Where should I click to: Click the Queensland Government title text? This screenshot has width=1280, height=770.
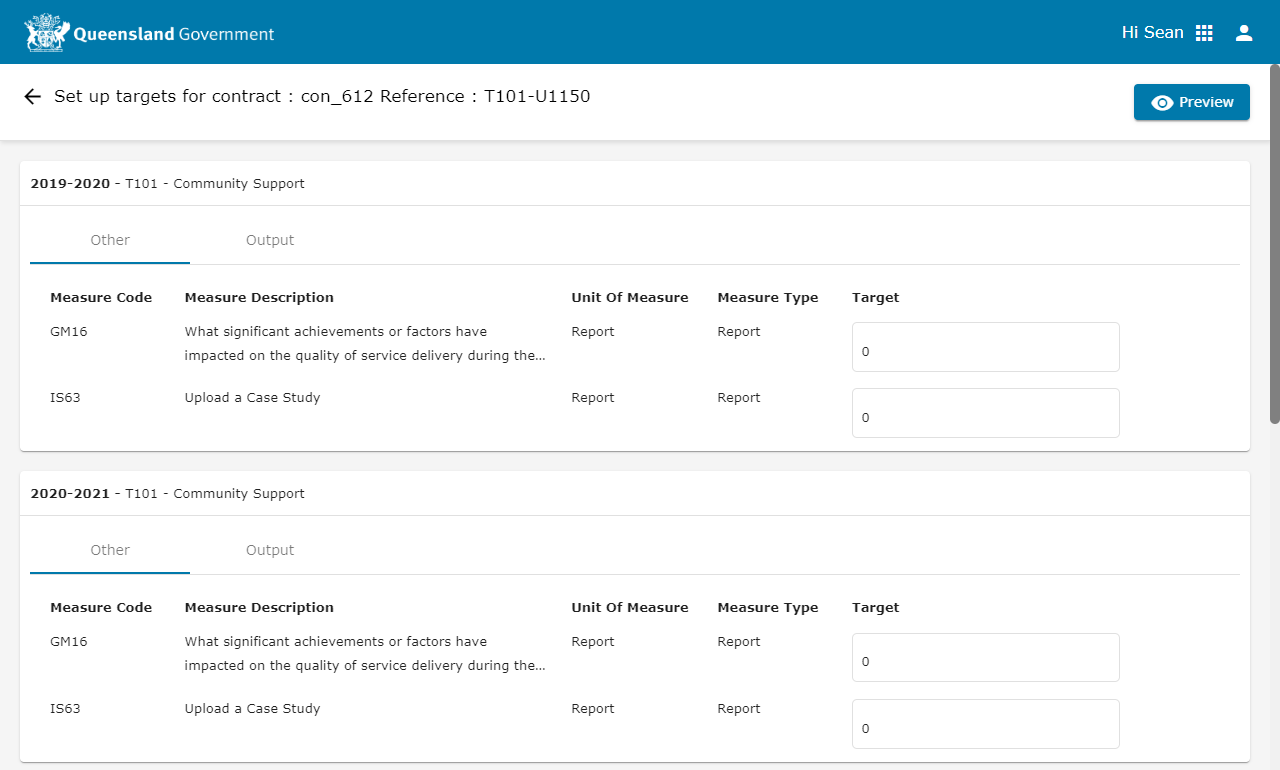pos(174,34)
